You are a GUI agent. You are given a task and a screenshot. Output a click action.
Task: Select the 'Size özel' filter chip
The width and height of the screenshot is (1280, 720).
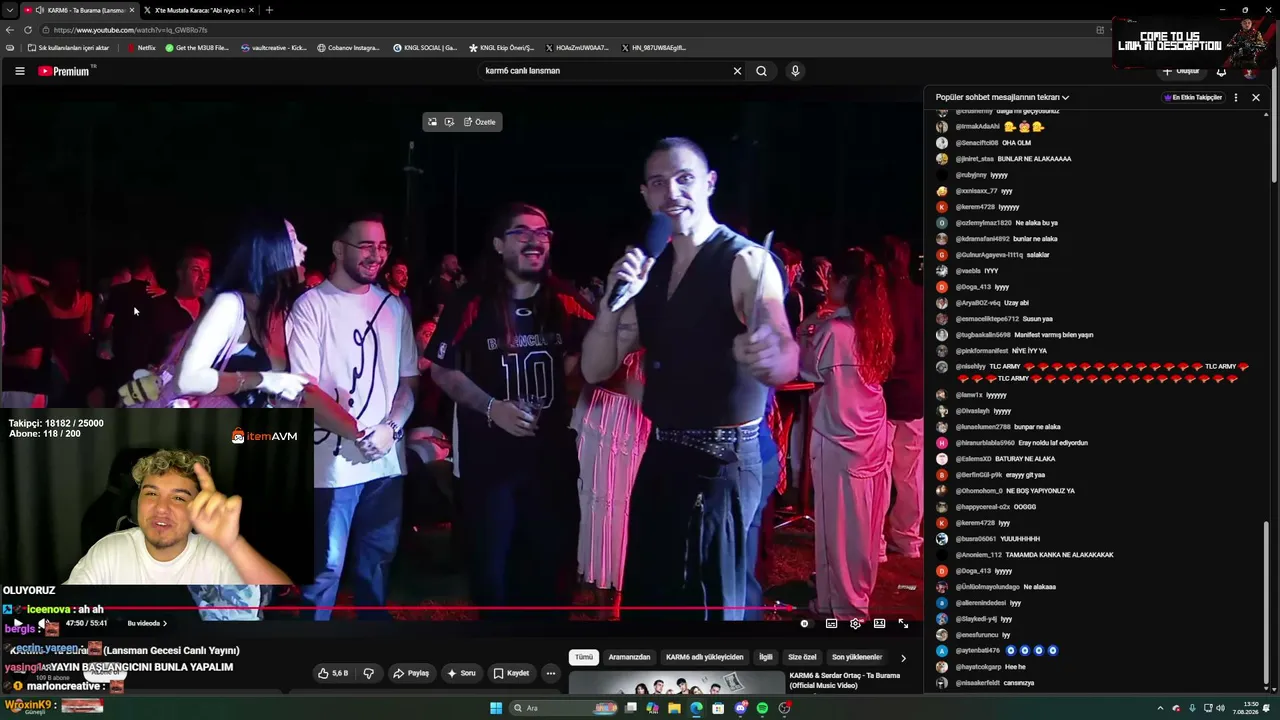802,657
